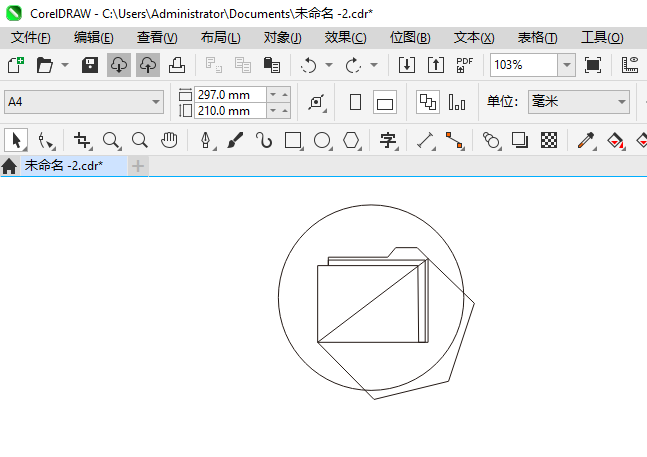Add a new document with plus tab
Viewport: 647px width, 457px height.
pyautogui.click(x=138, y=166)
